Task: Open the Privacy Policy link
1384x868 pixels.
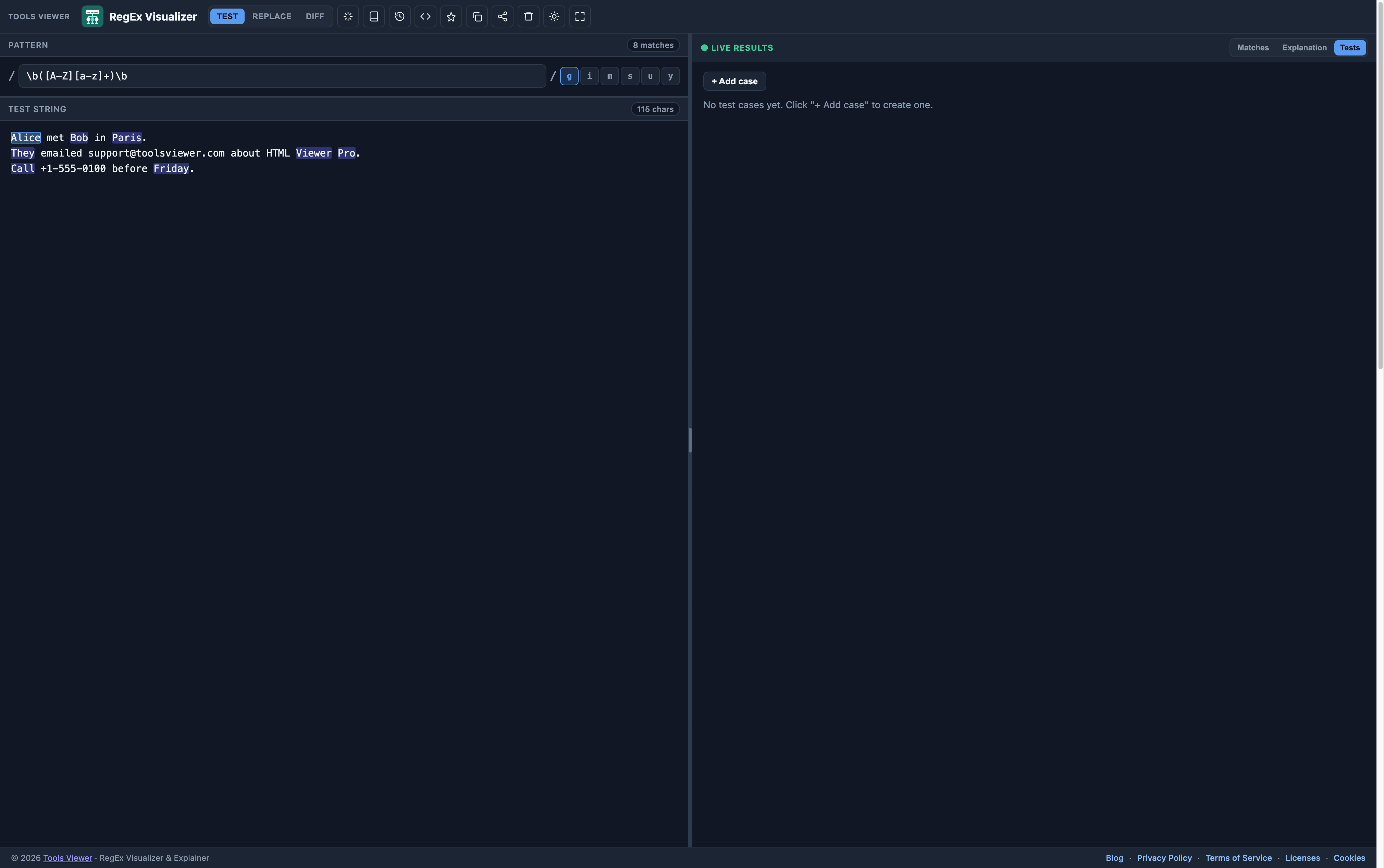Action: (x=1164, y=858)
